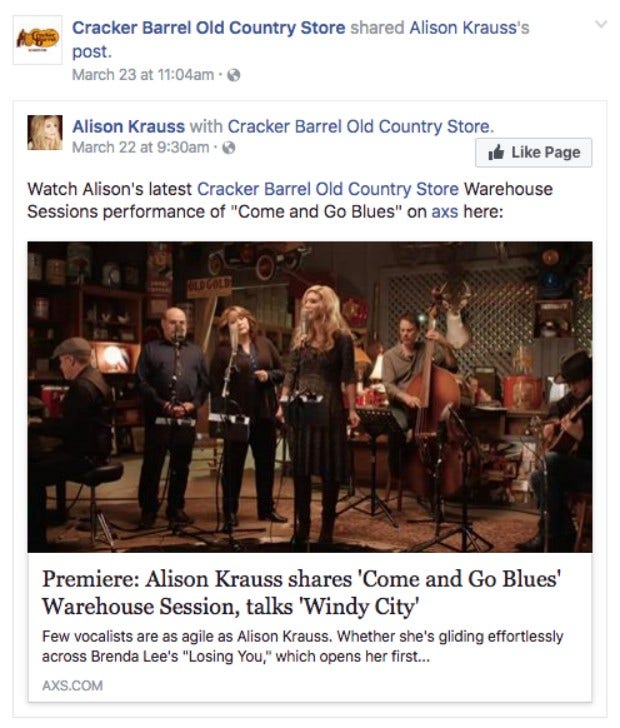Open the Premiere: Alison Krauss article headline
Screen dimensions: 620x728
click(302, 593)
